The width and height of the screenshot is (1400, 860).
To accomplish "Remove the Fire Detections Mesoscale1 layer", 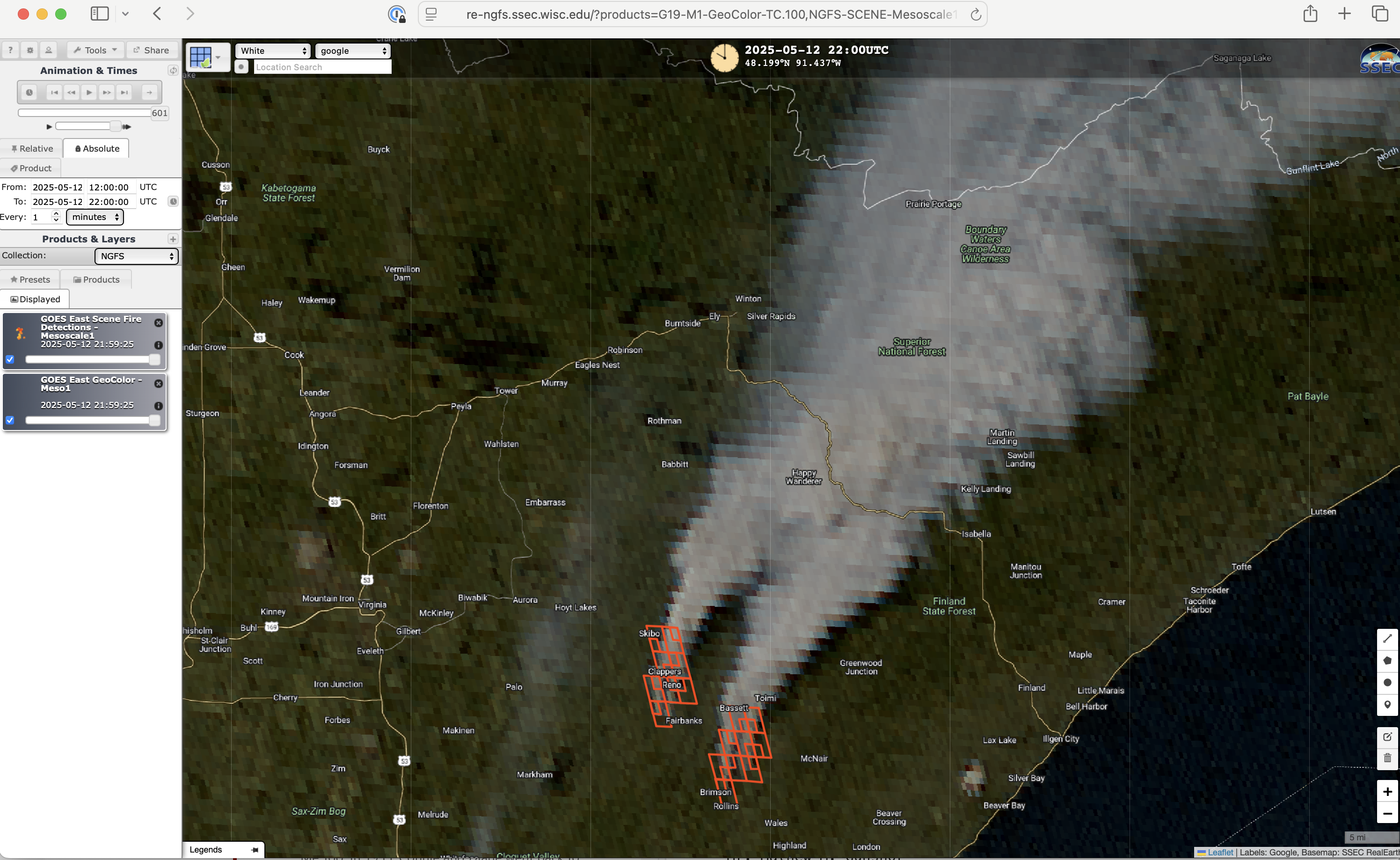I will (x=159, y=323).
